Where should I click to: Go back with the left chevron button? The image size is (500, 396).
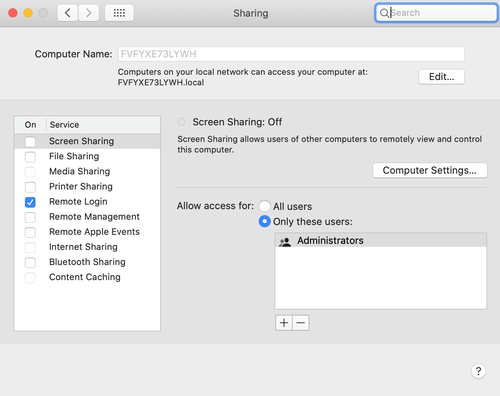pos(68,13)
